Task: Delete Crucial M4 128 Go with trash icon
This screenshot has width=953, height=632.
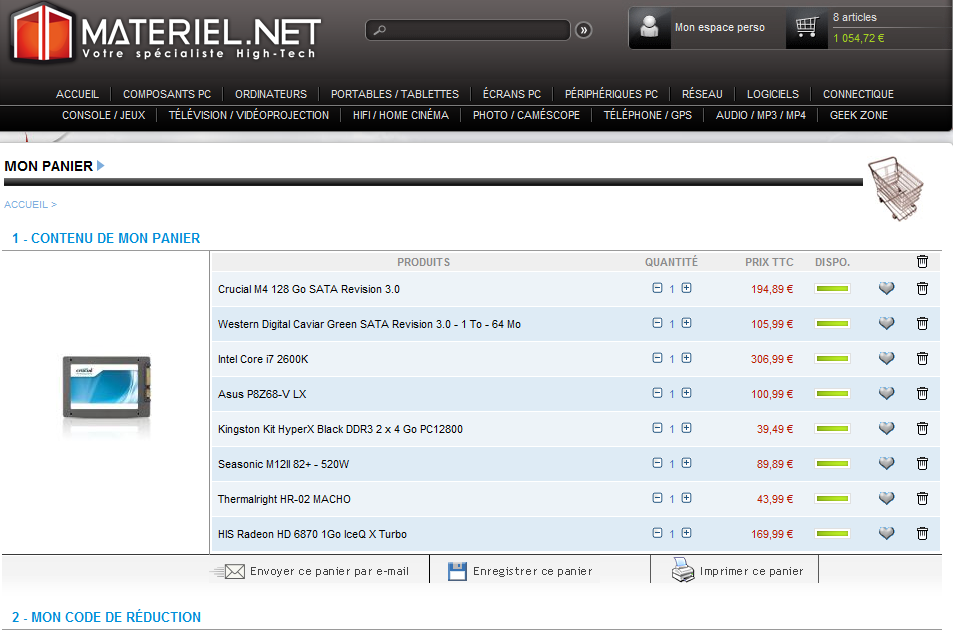Action: (x=922, y=289)
